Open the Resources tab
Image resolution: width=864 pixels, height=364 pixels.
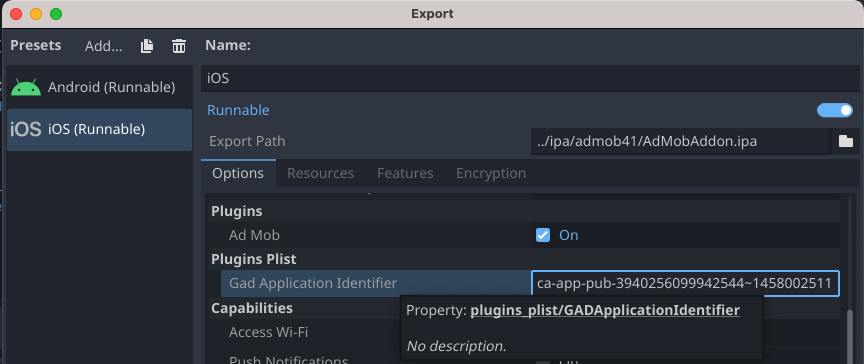pos(320,173)
